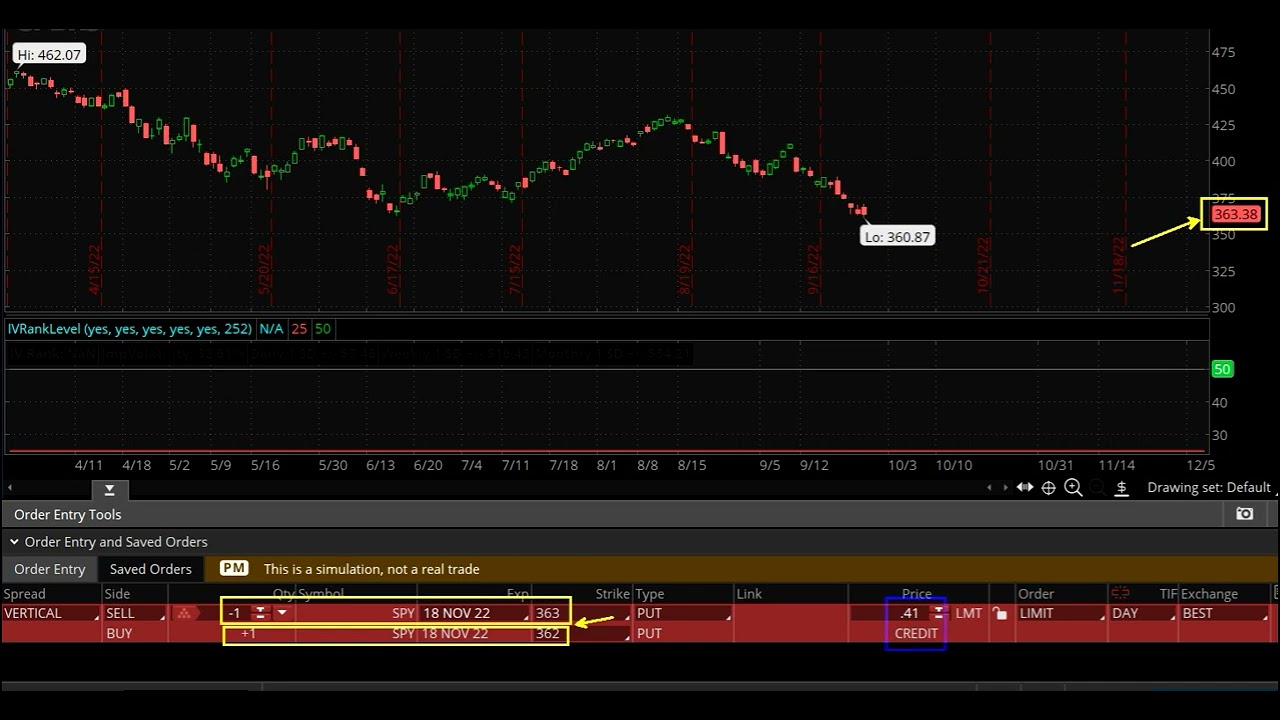Collapse Order Entry and Saved Orders section
The height and width of the screenshot is (720, 1280).
(x=14, y=542)
